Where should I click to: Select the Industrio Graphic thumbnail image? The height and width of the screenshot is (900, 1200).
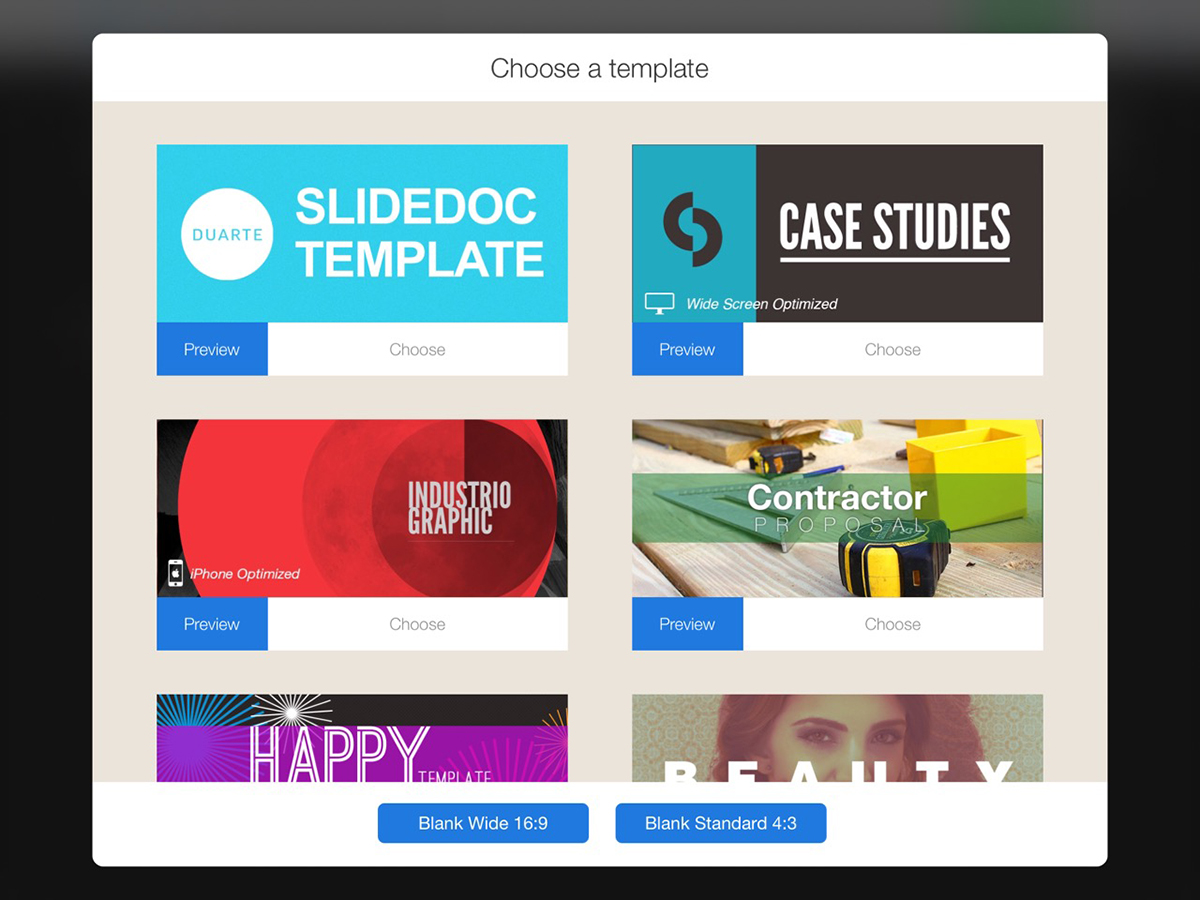362,508
